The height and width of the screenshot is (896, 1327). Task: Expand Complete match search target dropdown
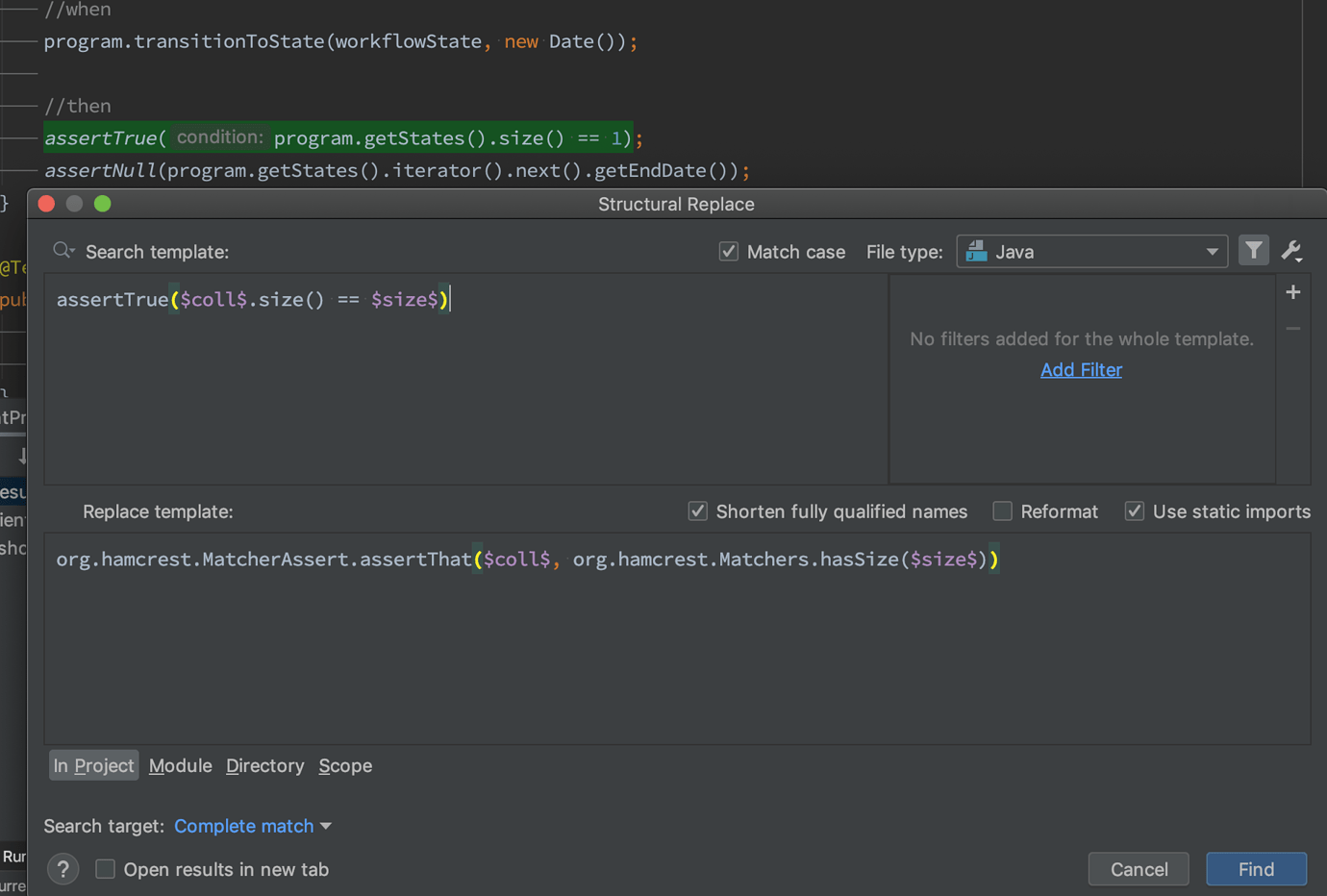[253, 826]
